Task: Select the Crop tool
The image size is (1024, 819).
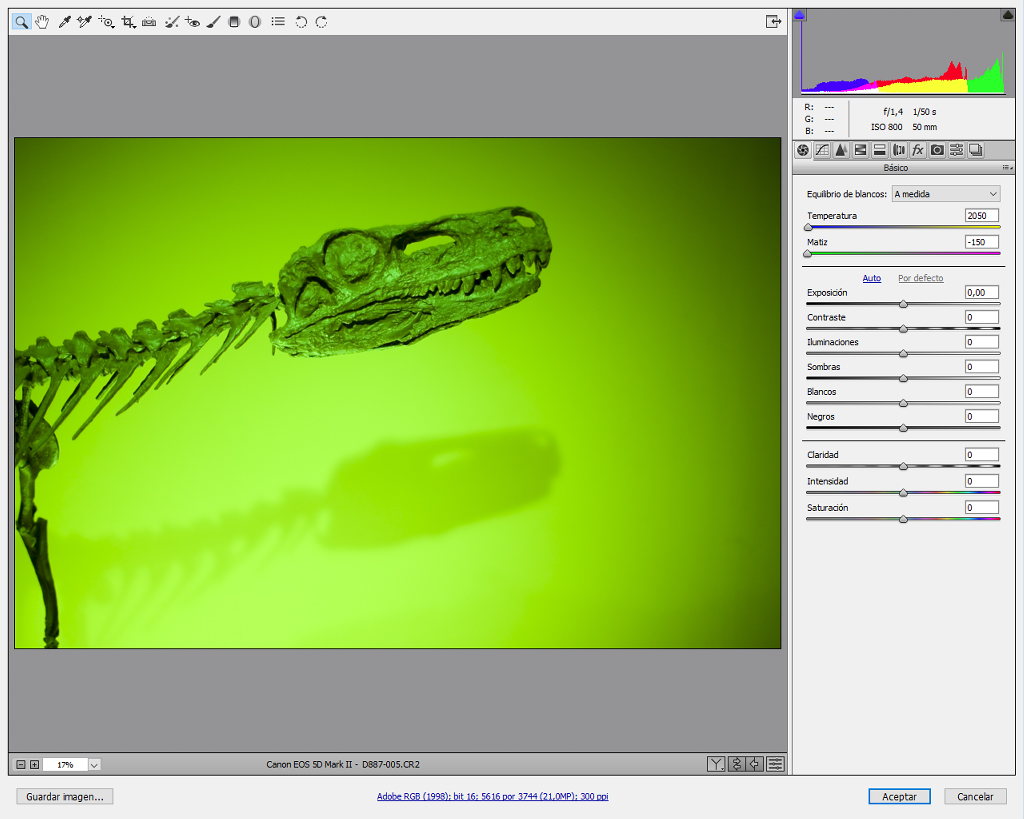Action: [128, 22]
